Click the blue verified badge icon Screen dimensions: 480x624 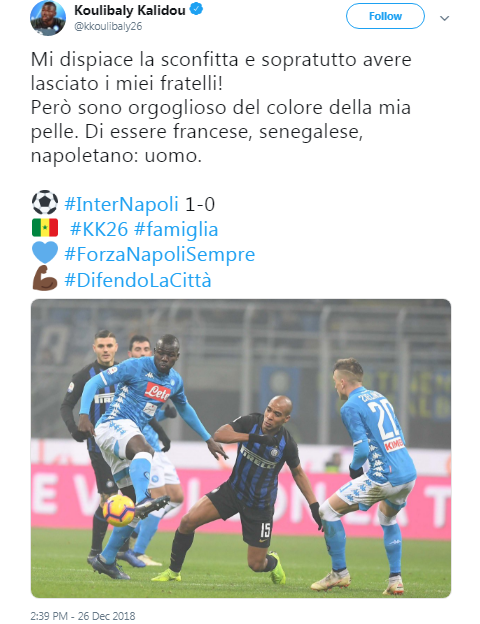[x=196, y=9]
